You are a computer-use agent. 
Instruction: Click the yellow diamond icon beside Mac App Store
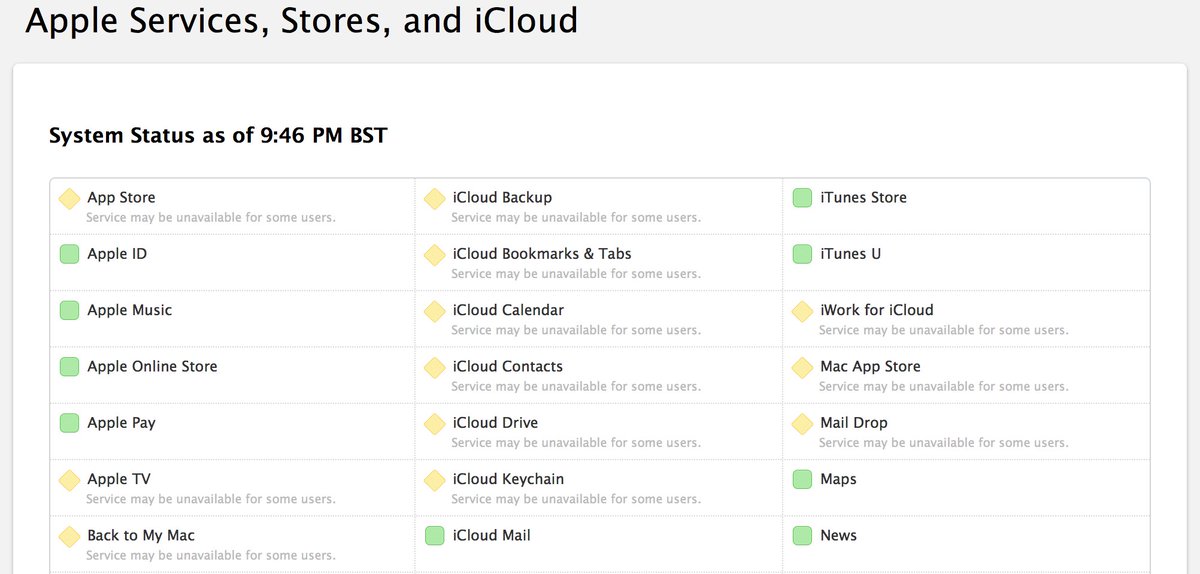pyautogui.click(x=802, y=367)
